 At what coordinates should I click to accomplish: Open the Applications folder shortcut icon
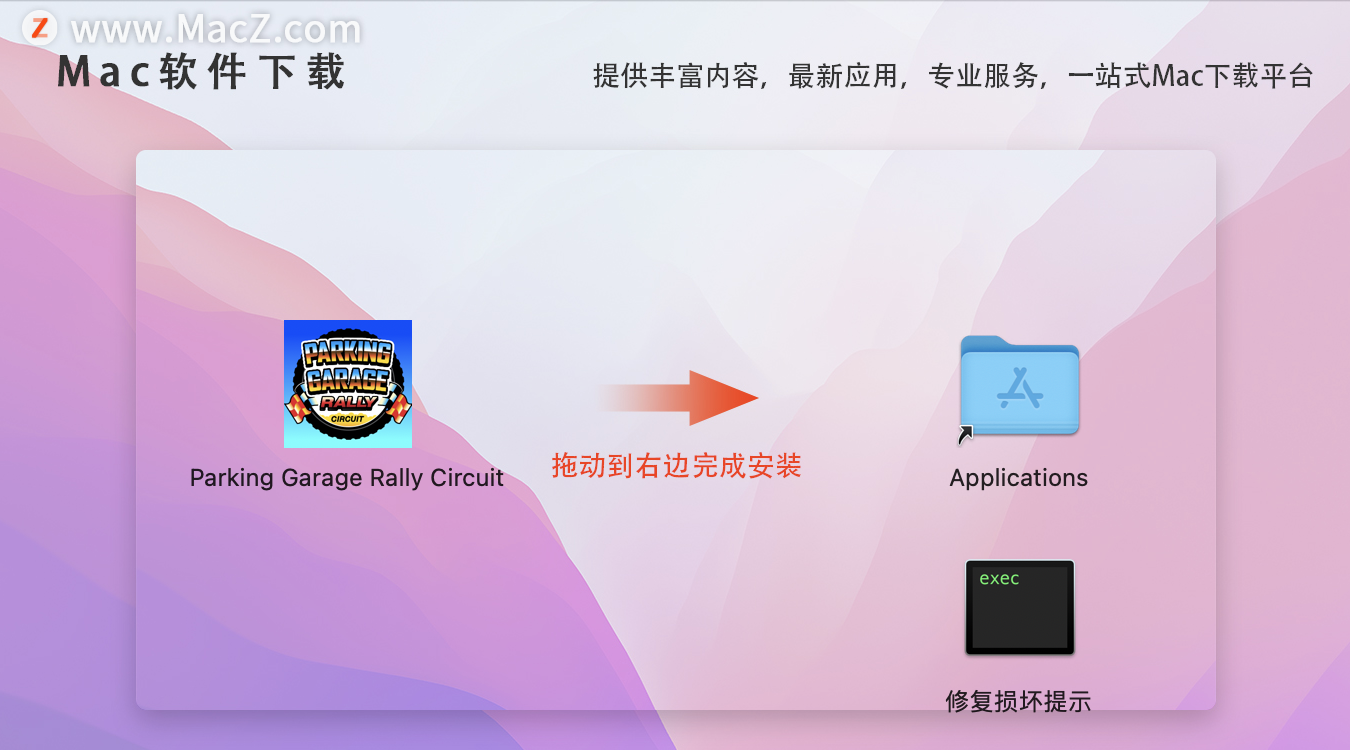[1019, 387]
